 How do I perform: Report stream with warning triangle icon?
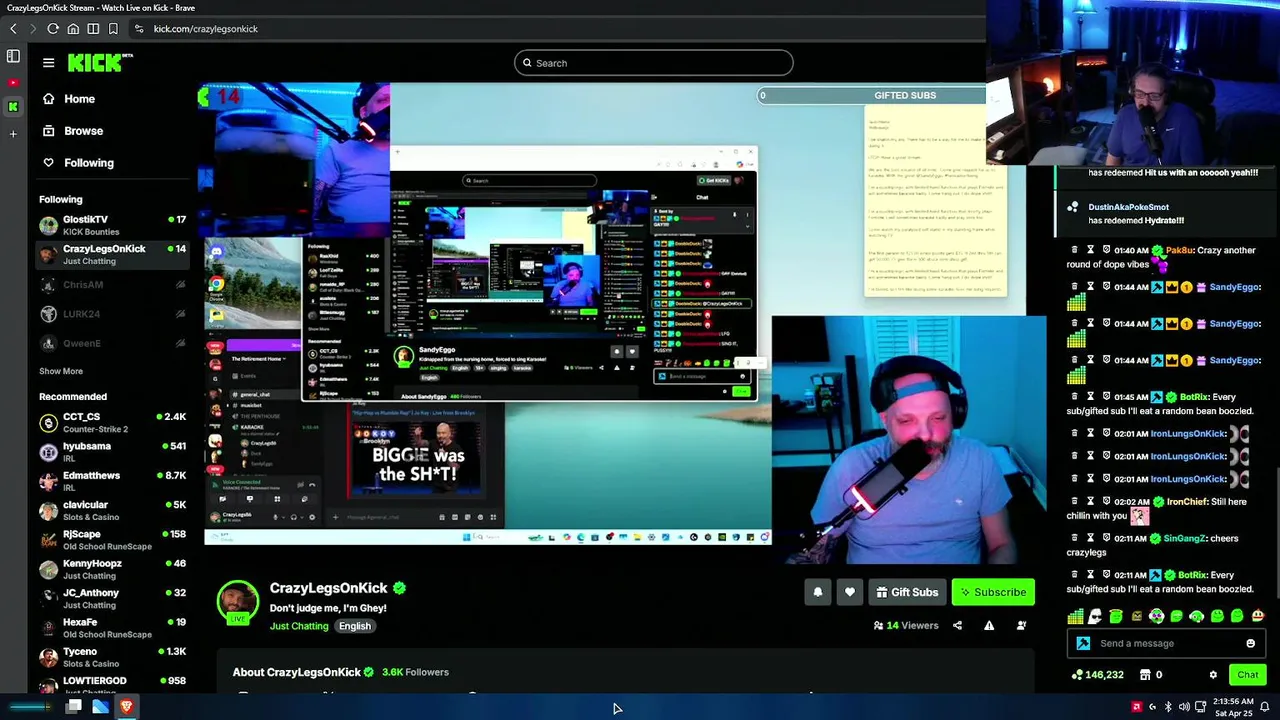(989, 625)
